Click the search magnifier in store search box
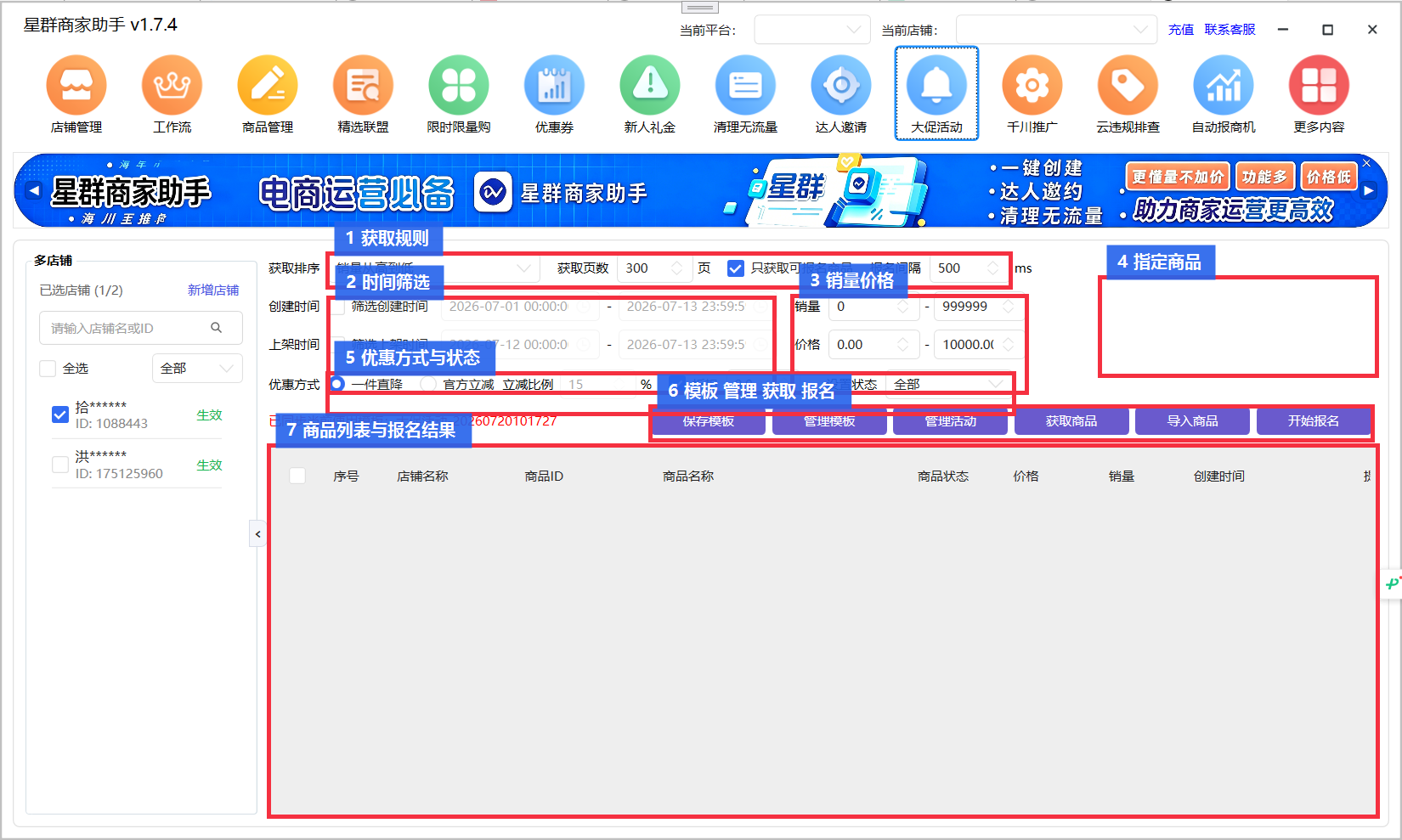The height and width of the screenshot is (840, 1402). pos(217,328)
